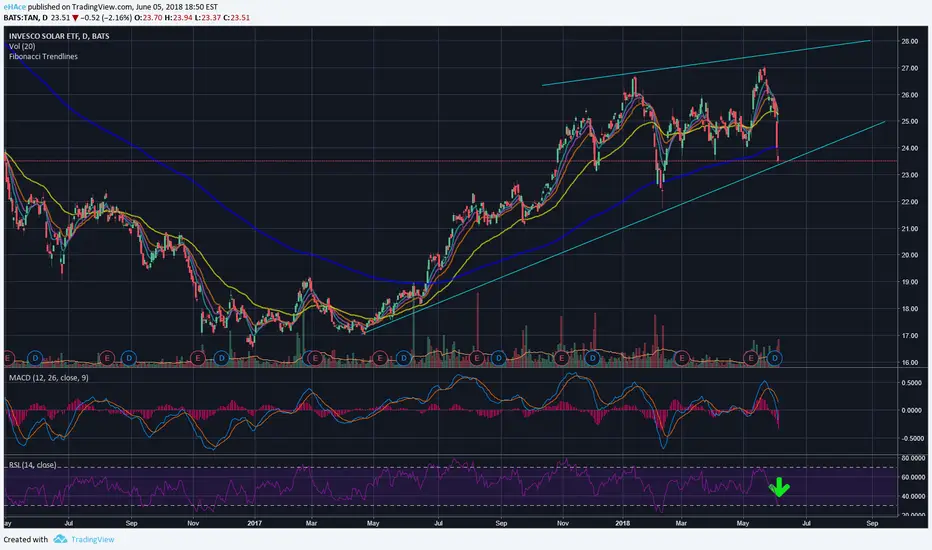Click the dividend marker near June 2016
This screenshot has width=932, height=550.
[x=35, y=358]
